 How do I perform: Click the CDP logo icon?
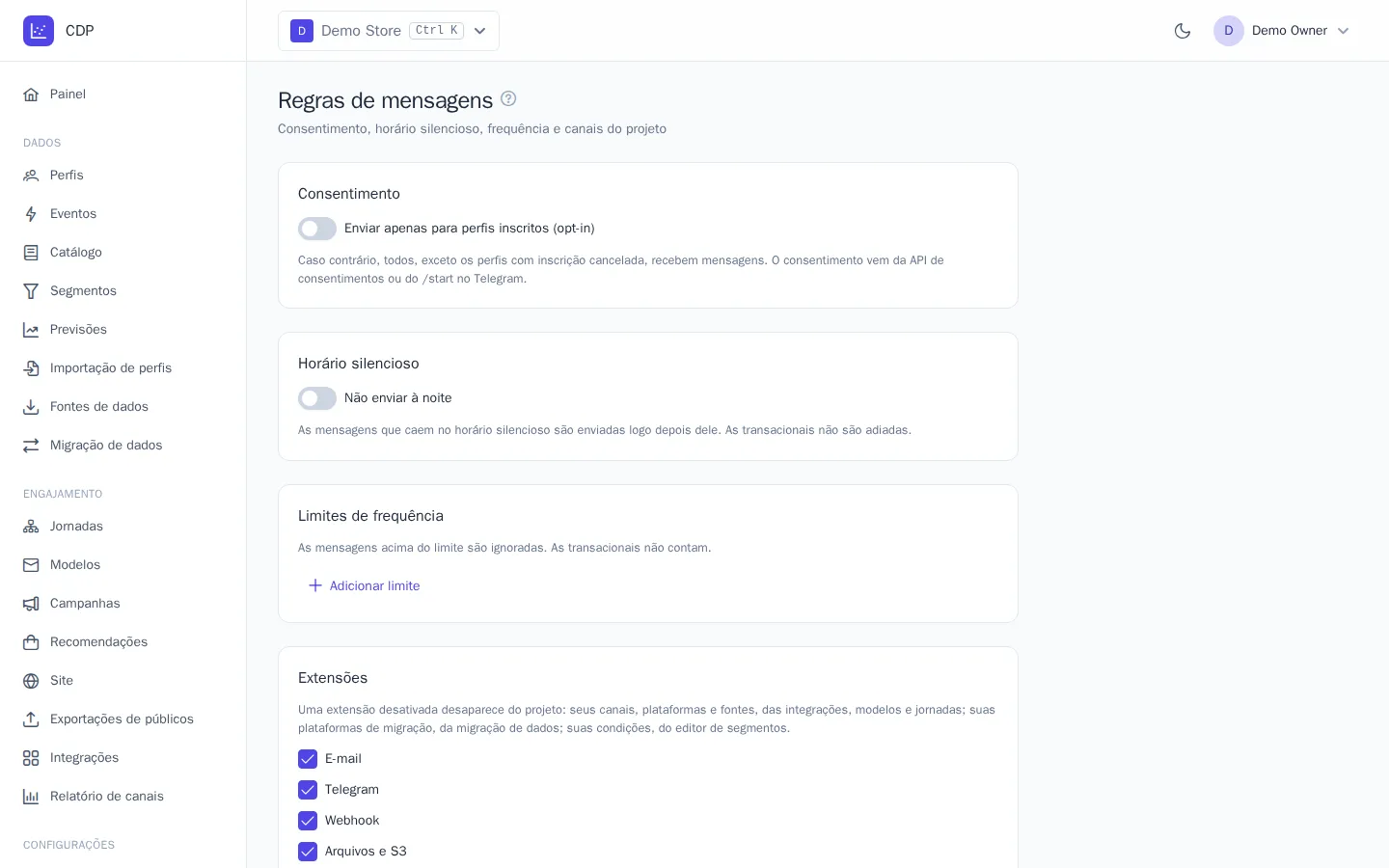39,31
